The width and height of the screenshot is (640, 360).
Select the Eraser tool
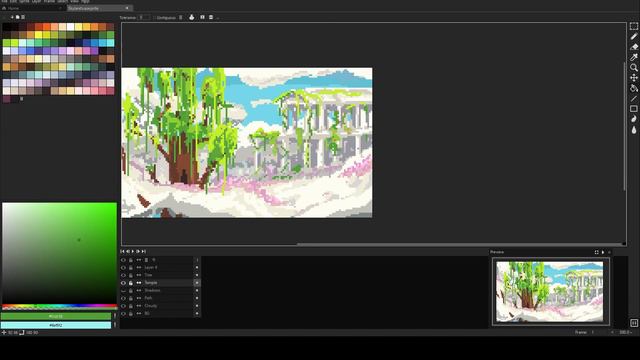633,47
